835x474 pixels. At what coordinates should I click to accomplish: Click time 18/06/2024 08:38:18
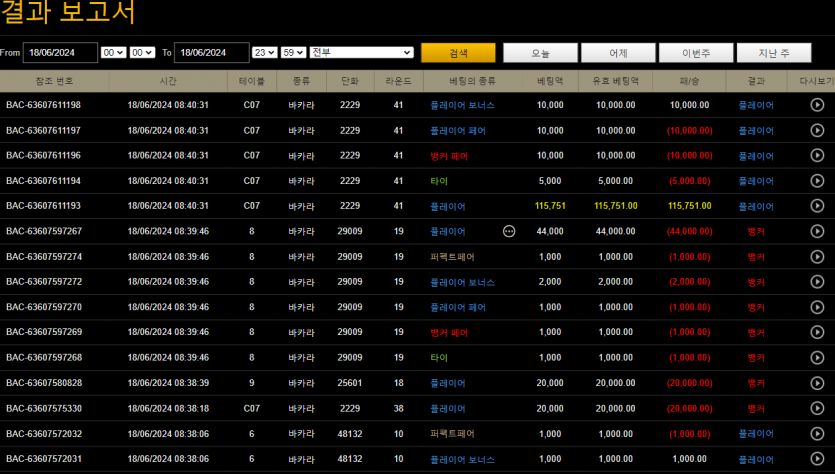point(168,408)
